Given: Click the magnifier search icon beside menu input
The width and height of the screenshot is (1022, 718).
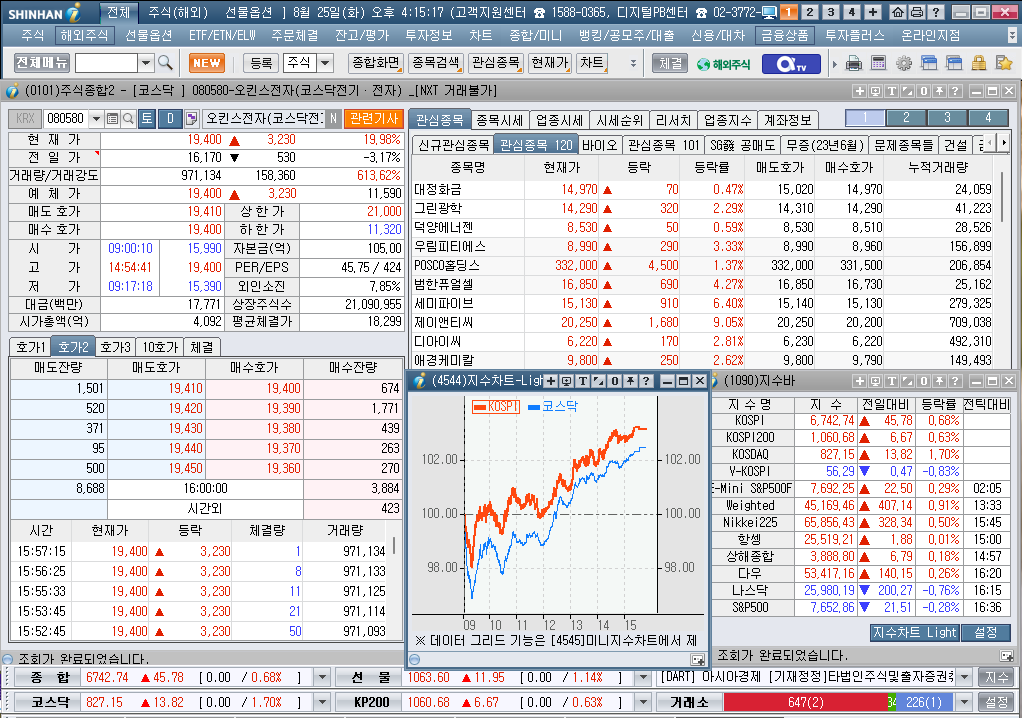Looking at the screenshot, I should [x=165, y=63].
